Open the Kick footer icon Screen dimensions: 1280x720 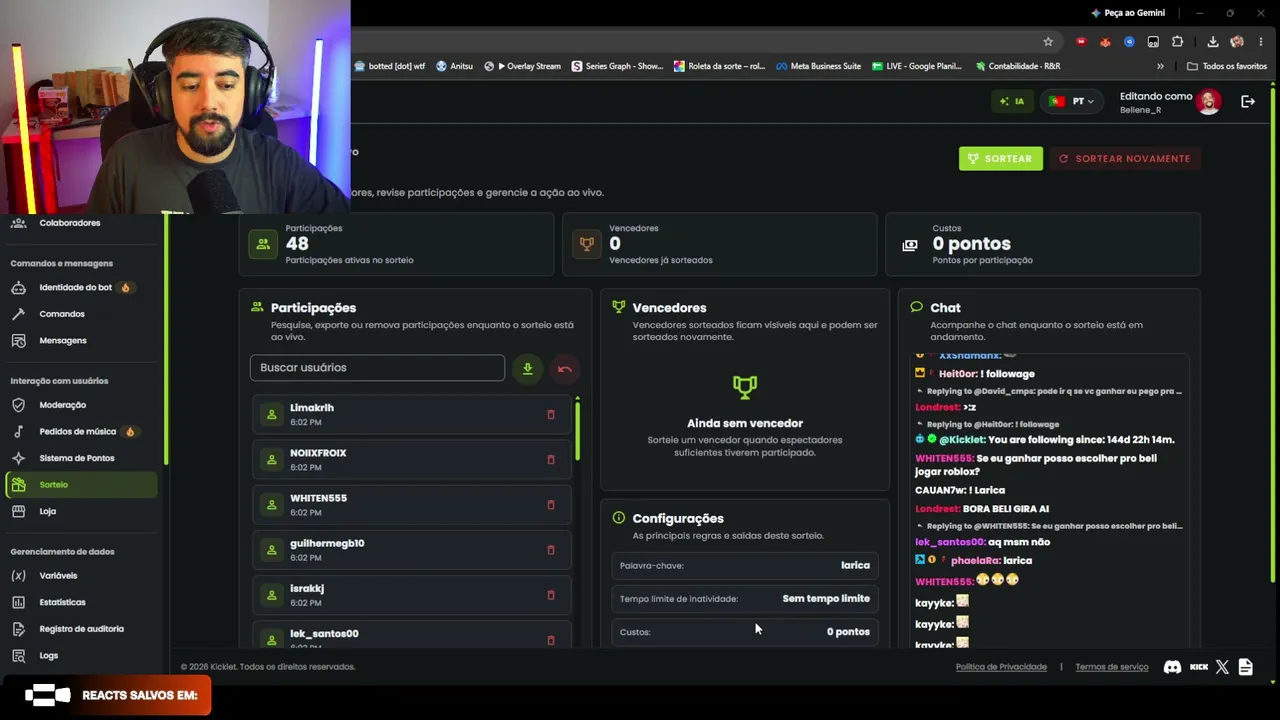coord(1199,667)
